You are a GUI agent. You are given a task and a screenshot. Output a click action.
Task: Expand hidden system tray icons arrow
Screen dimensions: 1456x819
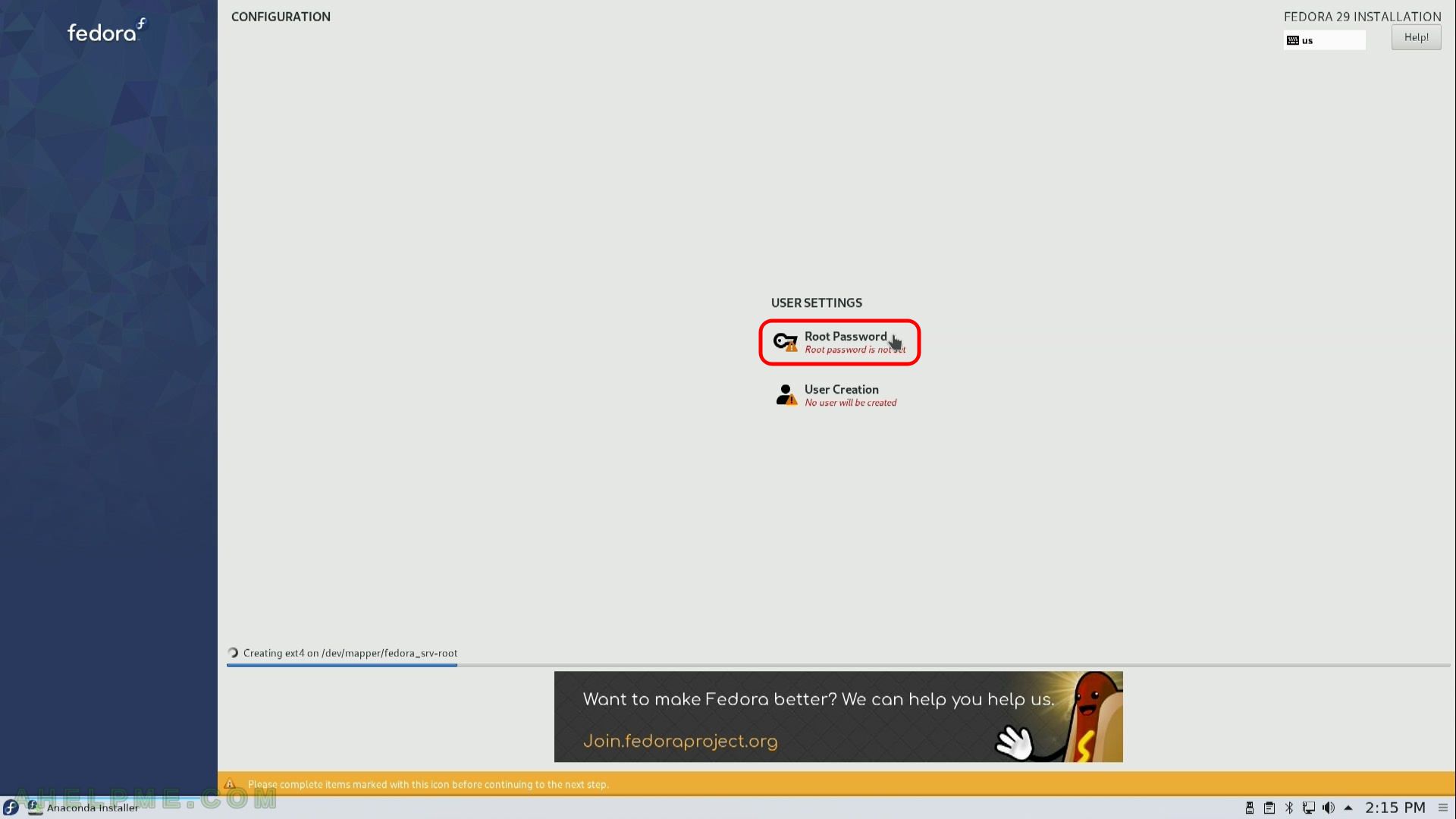click(1348, 808)
